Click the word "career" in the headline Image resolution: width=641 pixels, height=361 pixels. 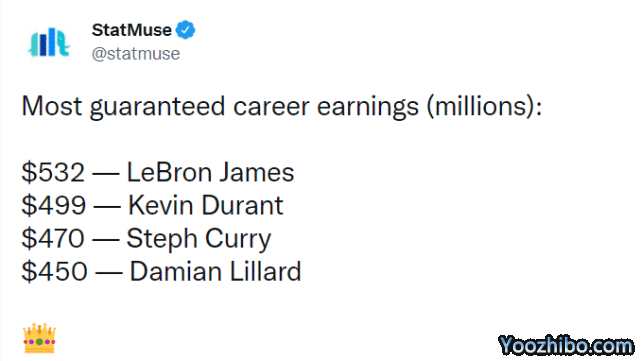tap(271, 107)
